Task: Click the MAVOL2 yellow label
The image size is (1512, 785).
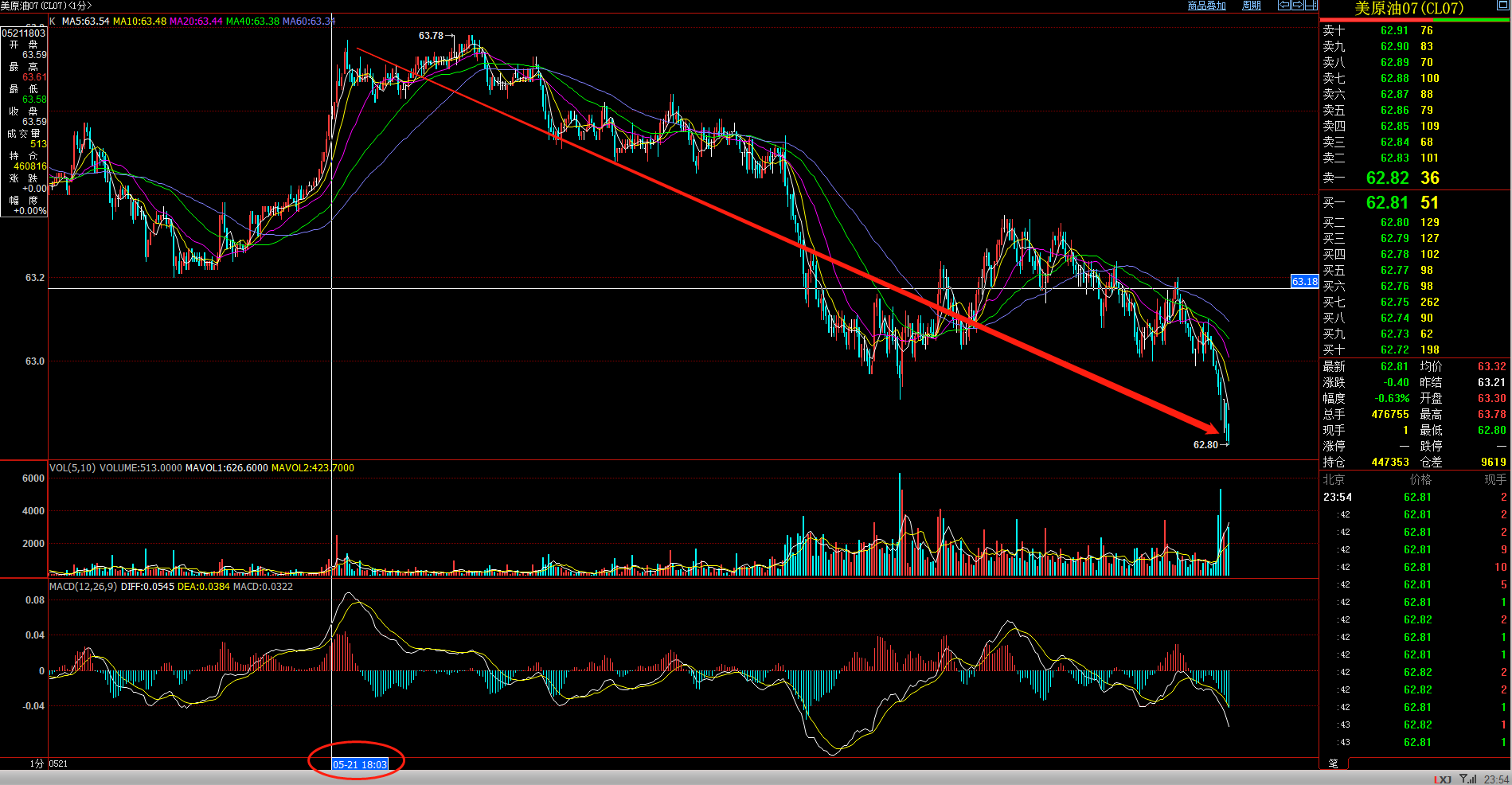Action: pos(312,468)
